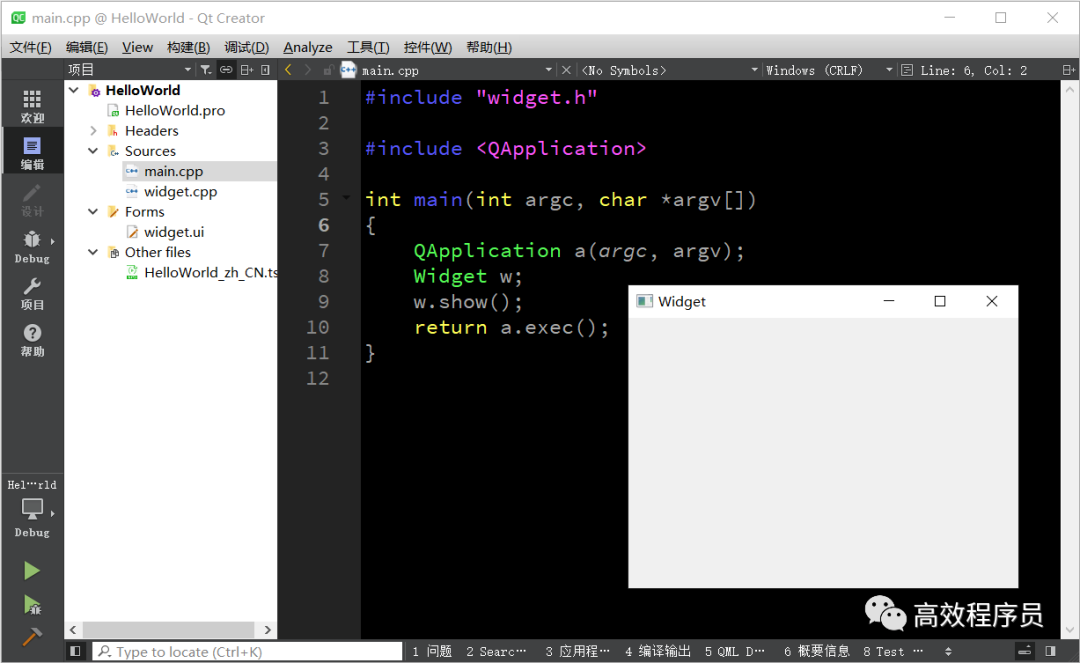Collapse the Other files folder
This screenshot has width=1080, height=663.
pyautogui.click(x=93, y=252)
